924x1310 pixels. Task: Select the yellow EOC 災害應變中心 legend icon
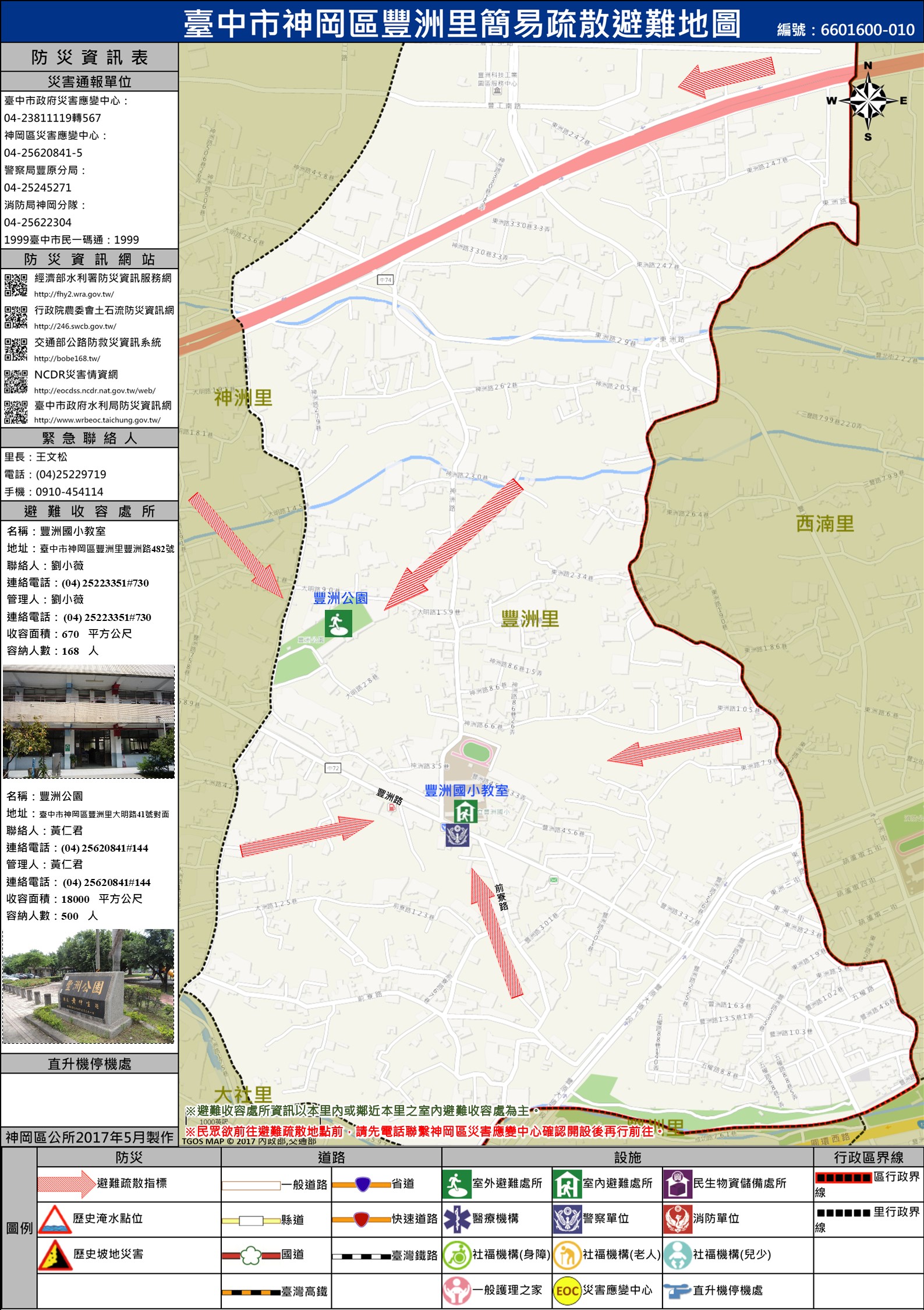(567, 1291)
